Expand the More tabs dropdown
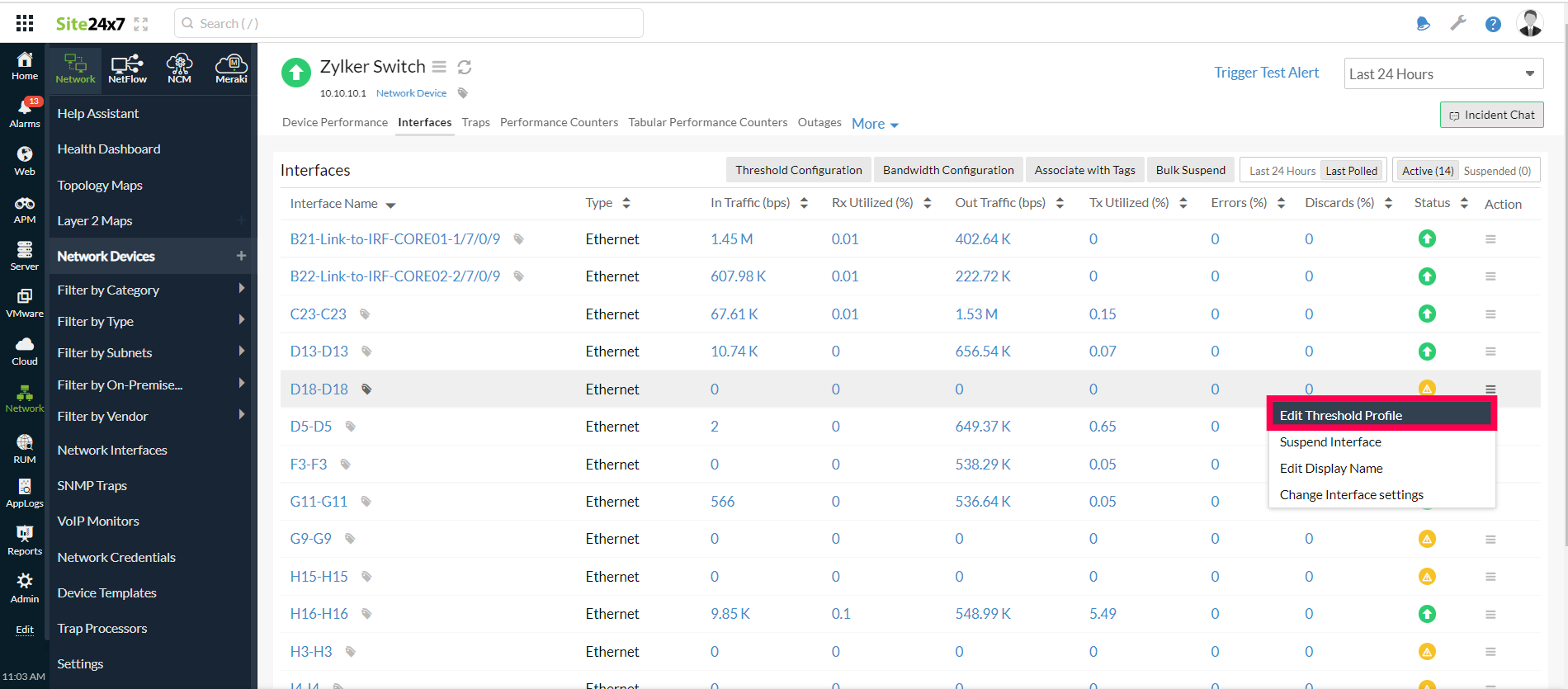The height and width of the screenshot is (689, 1568). tap(875, 123)
